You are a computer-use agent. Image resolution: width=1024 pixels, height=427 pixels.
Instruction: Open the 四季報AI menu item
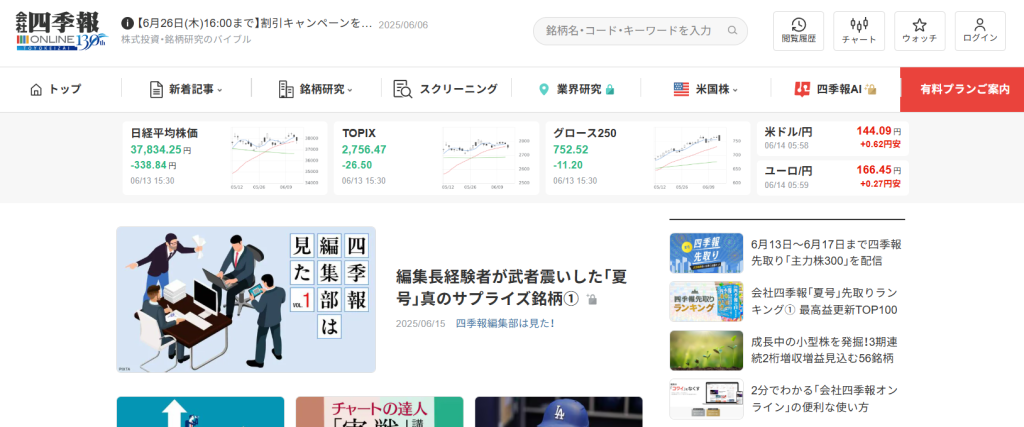pos(835,89)
